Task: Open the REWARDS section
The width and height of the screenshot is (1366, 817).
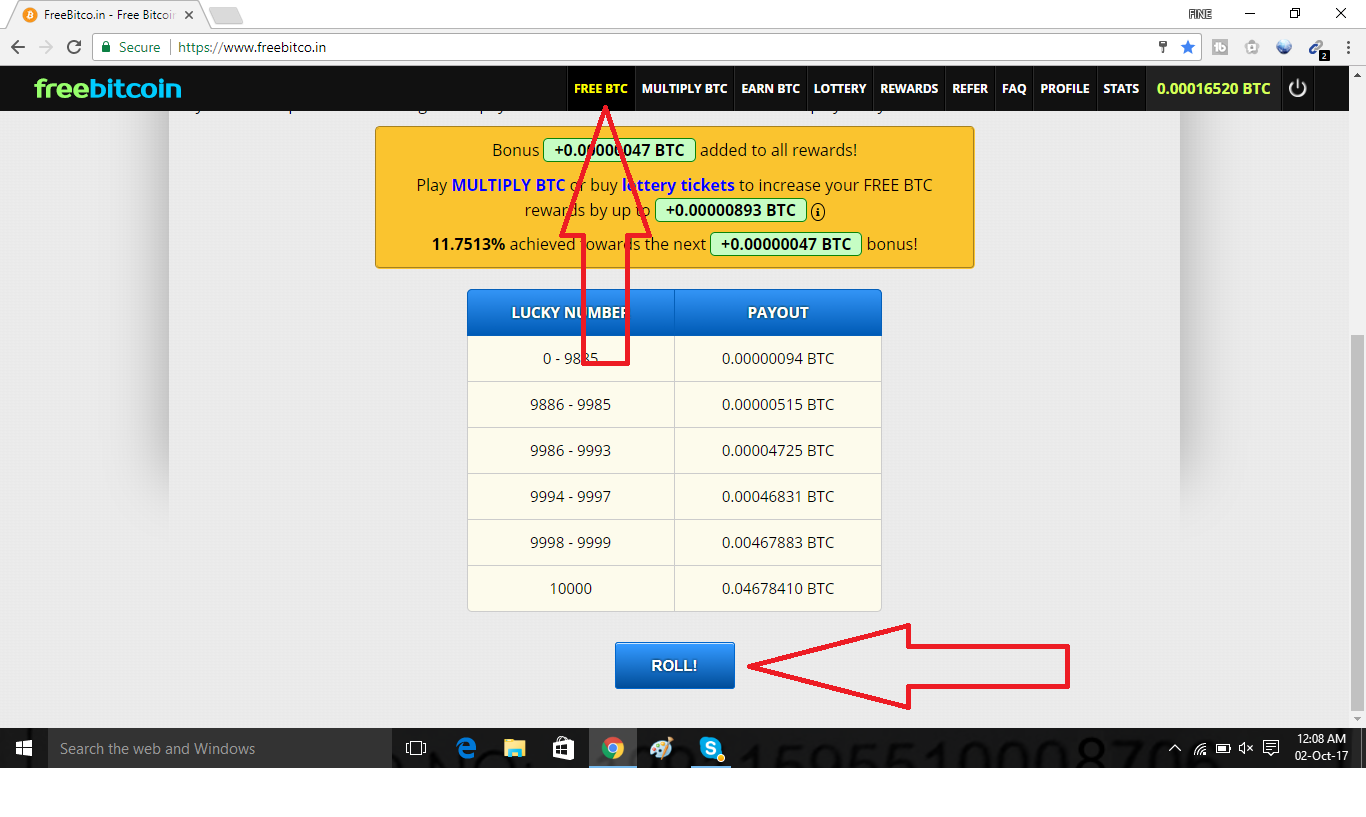Action: 908,88
